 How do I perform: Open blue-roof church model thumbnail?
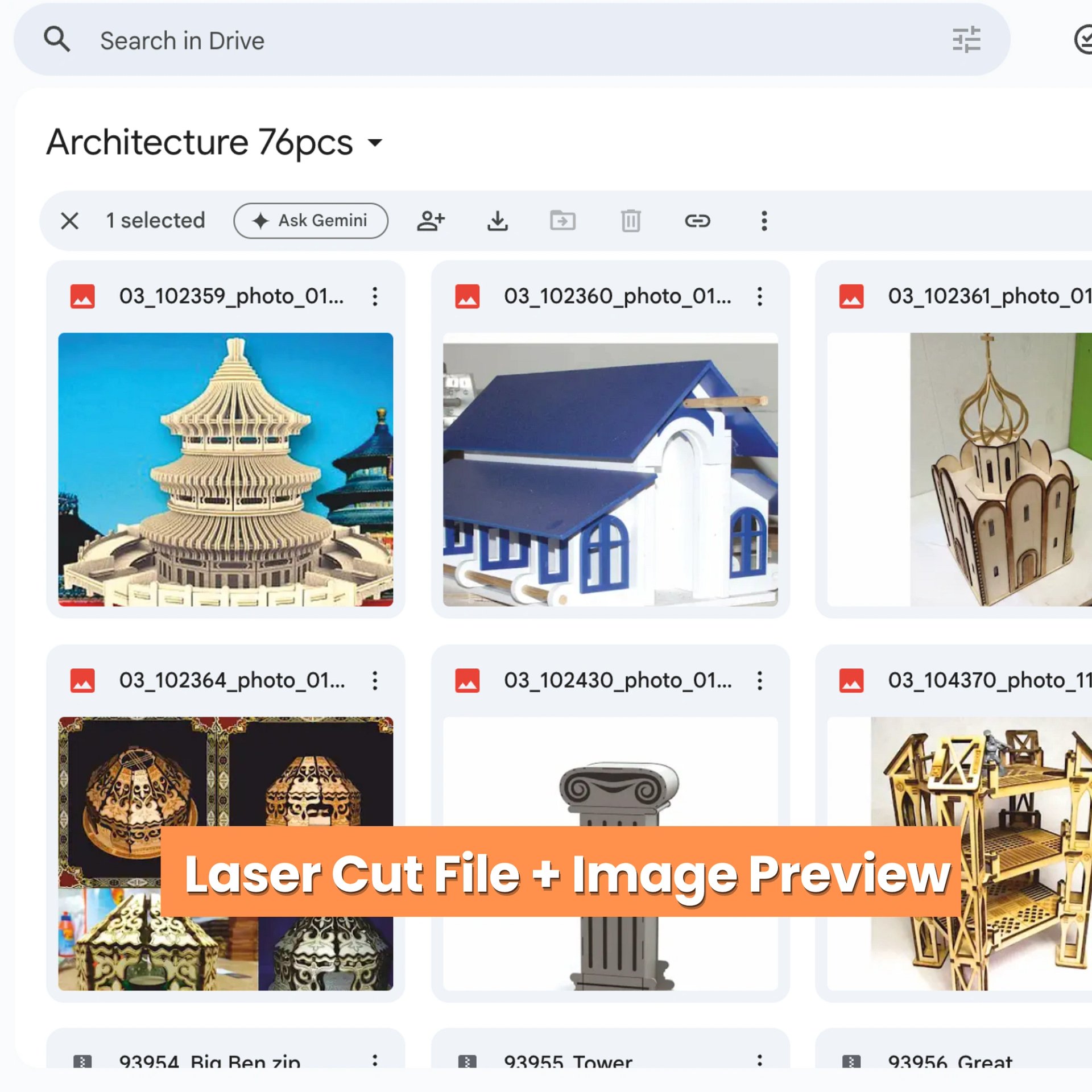[x=610, y=469]
